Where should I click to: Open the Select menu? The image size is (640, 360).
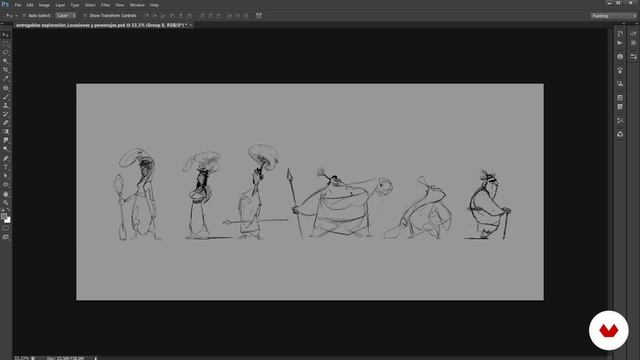(x=90, y=5)
